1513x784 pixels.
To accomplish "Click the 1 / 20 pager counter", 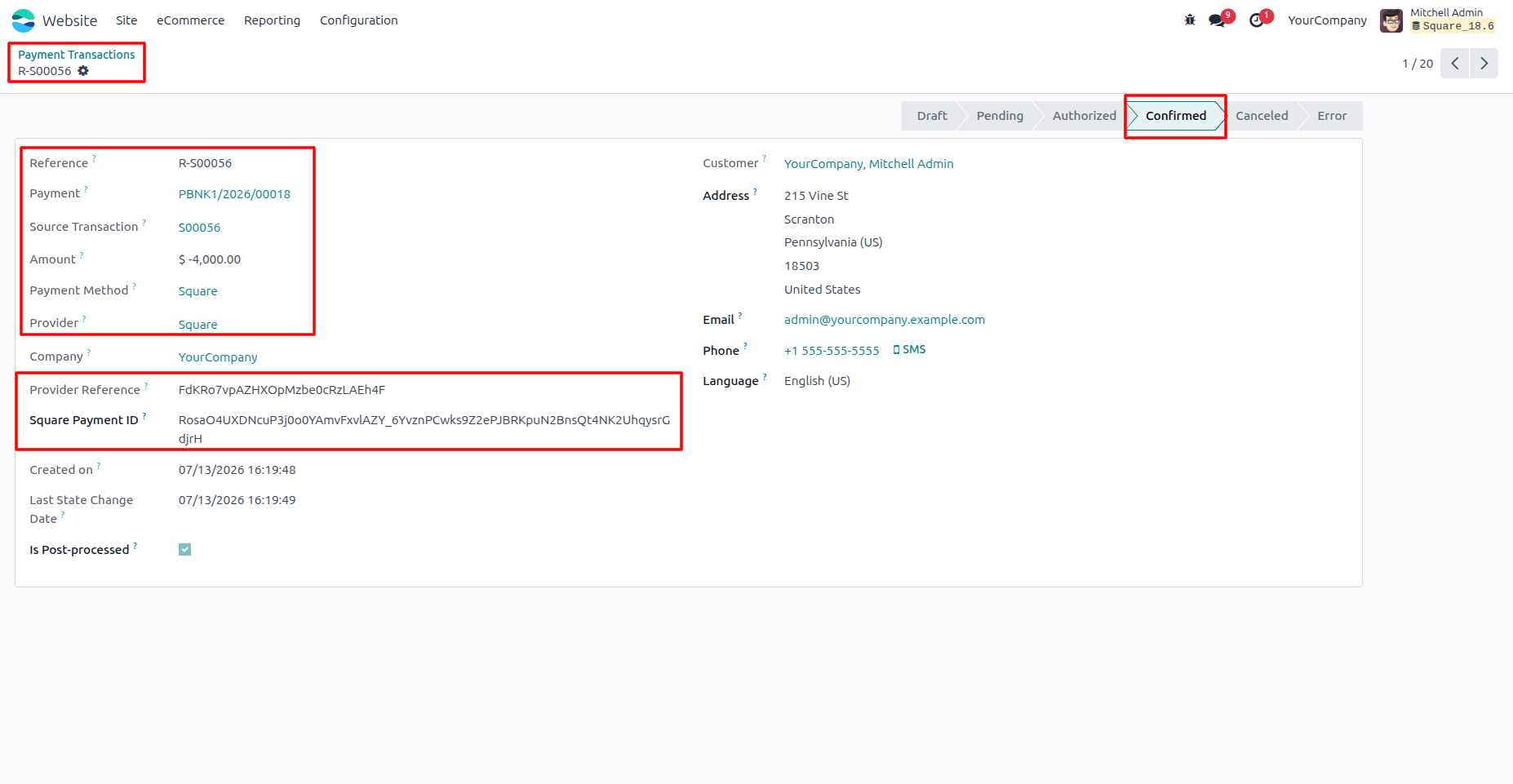I will [x=1418, y=64].
